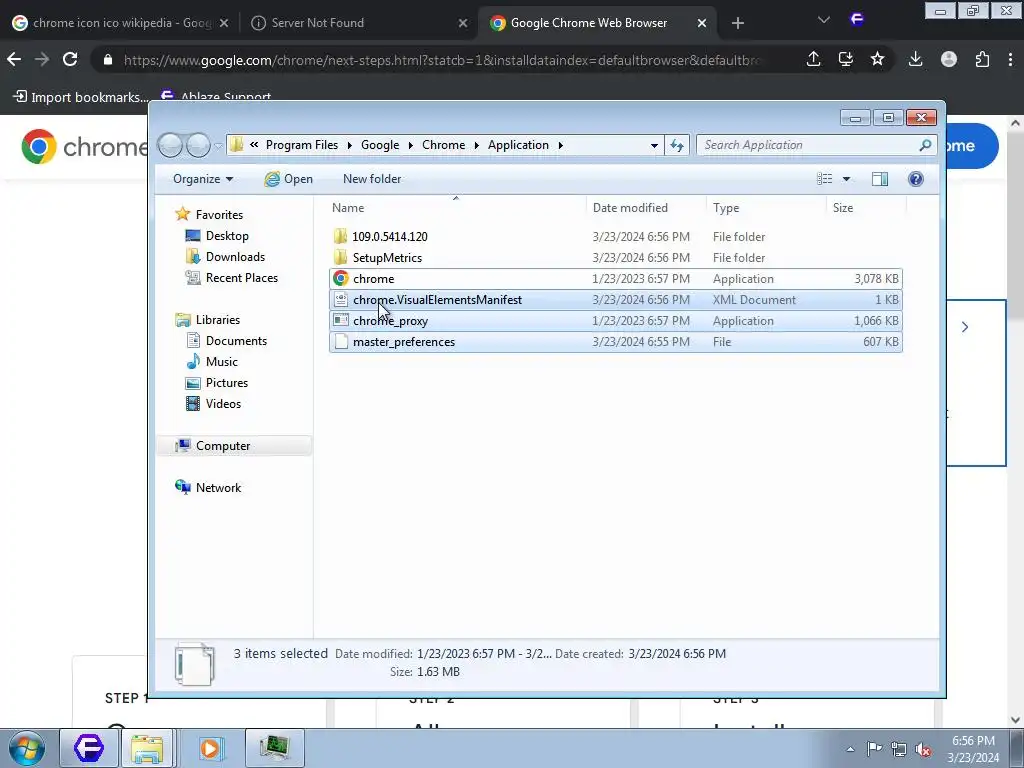1024x768 pixels.
Task: Open the address bar previous locations dropdown
Action: coord(654,145)
